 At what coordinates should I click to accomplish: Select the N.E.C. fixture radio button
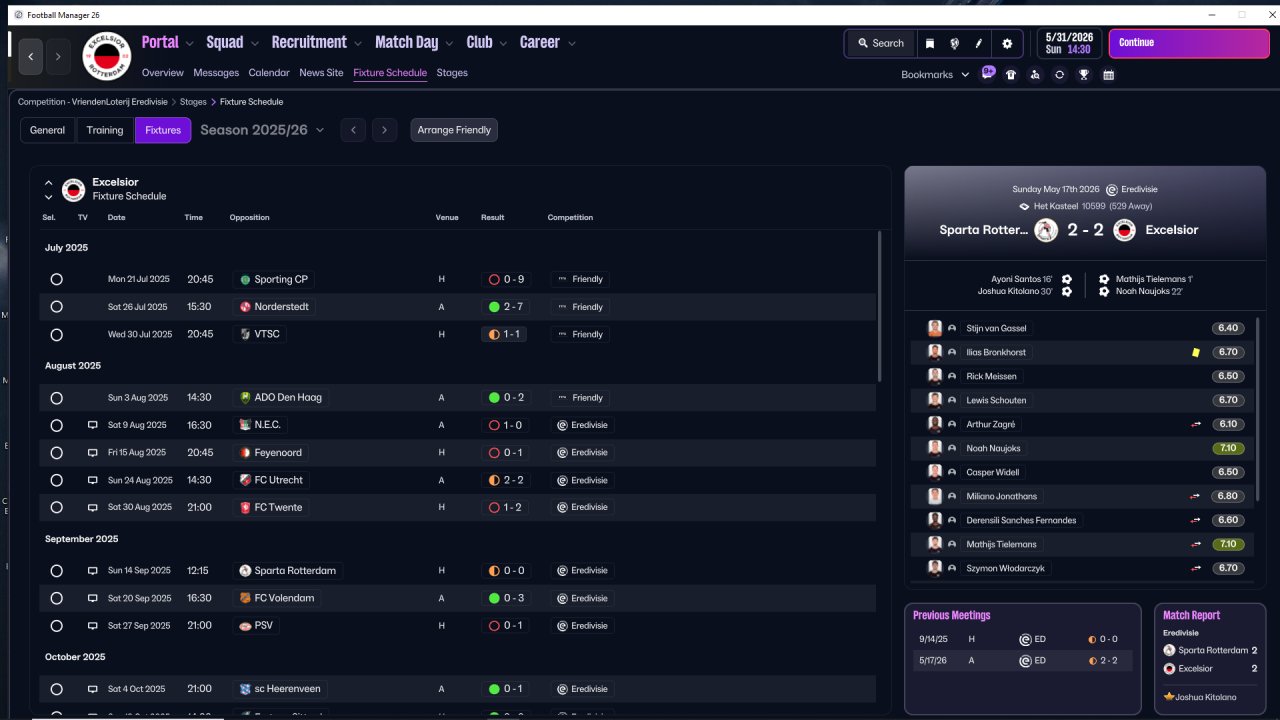point(56,425)
